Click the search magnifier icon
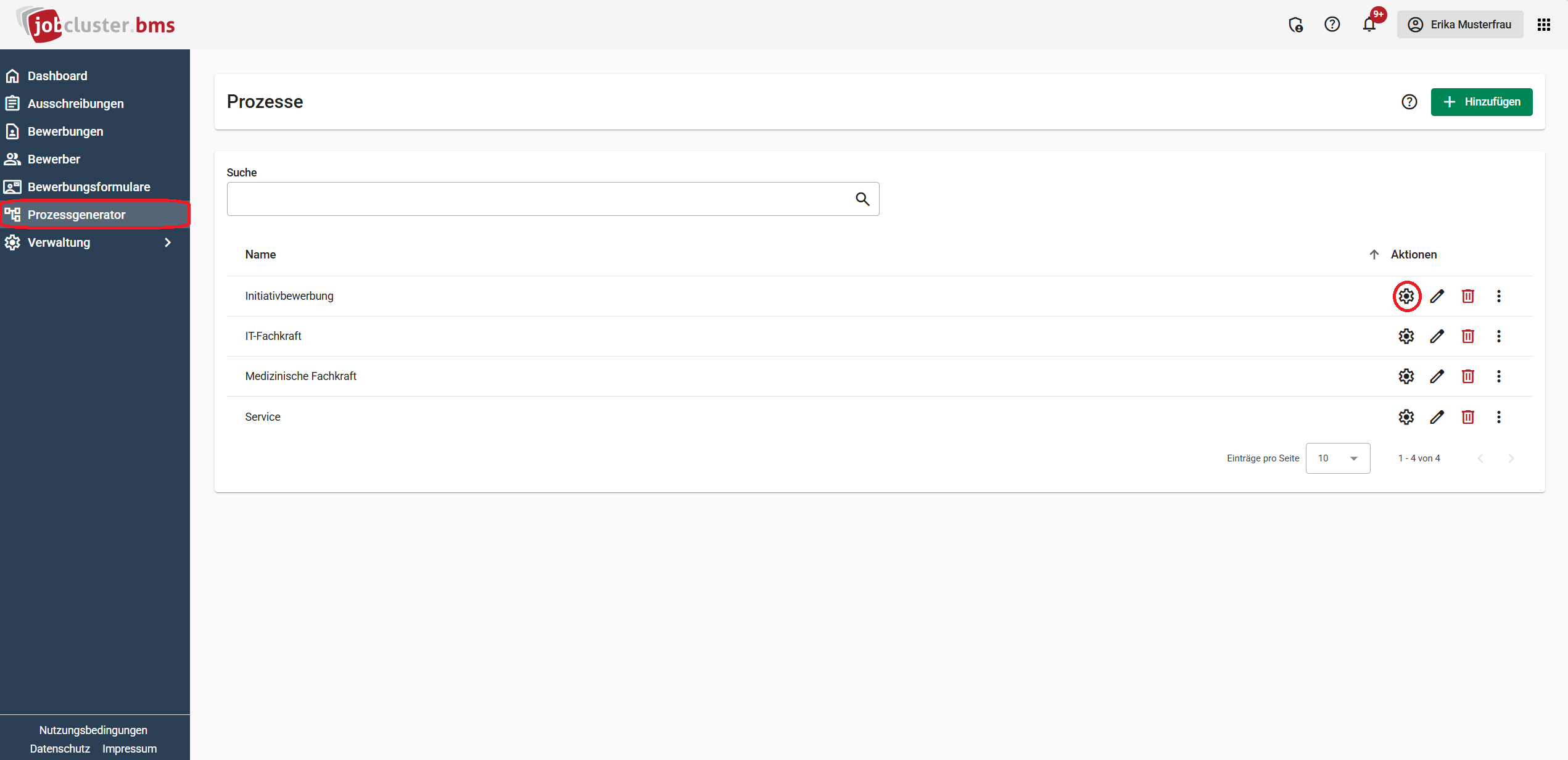The image size is (1568, 760). (x=862, y=199)
